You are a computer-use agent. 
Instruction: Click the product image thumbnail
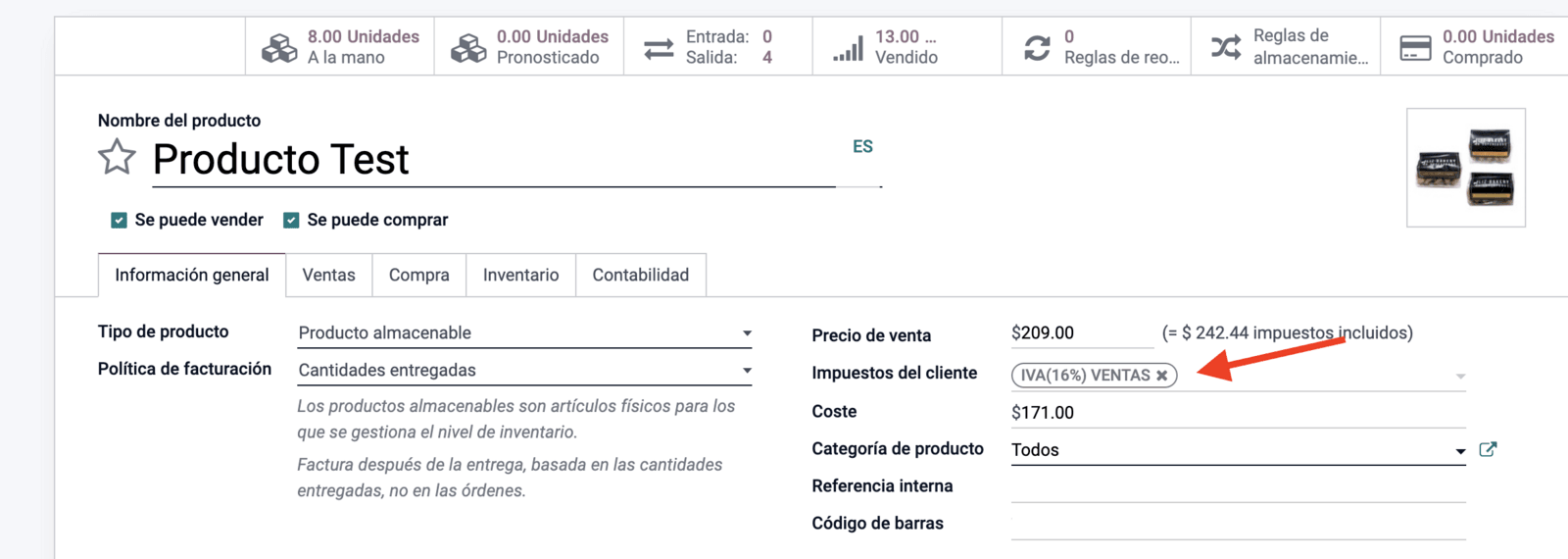click(1466, 168)
